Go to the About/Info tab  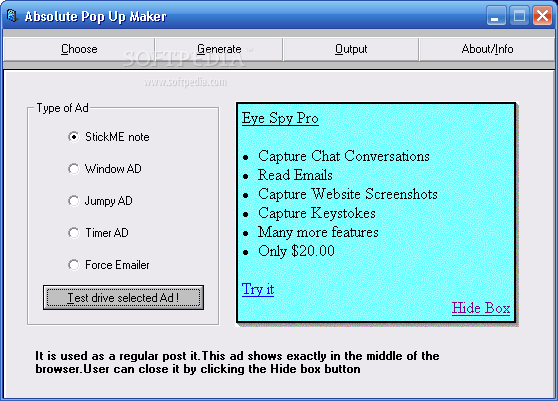[487, 49]
